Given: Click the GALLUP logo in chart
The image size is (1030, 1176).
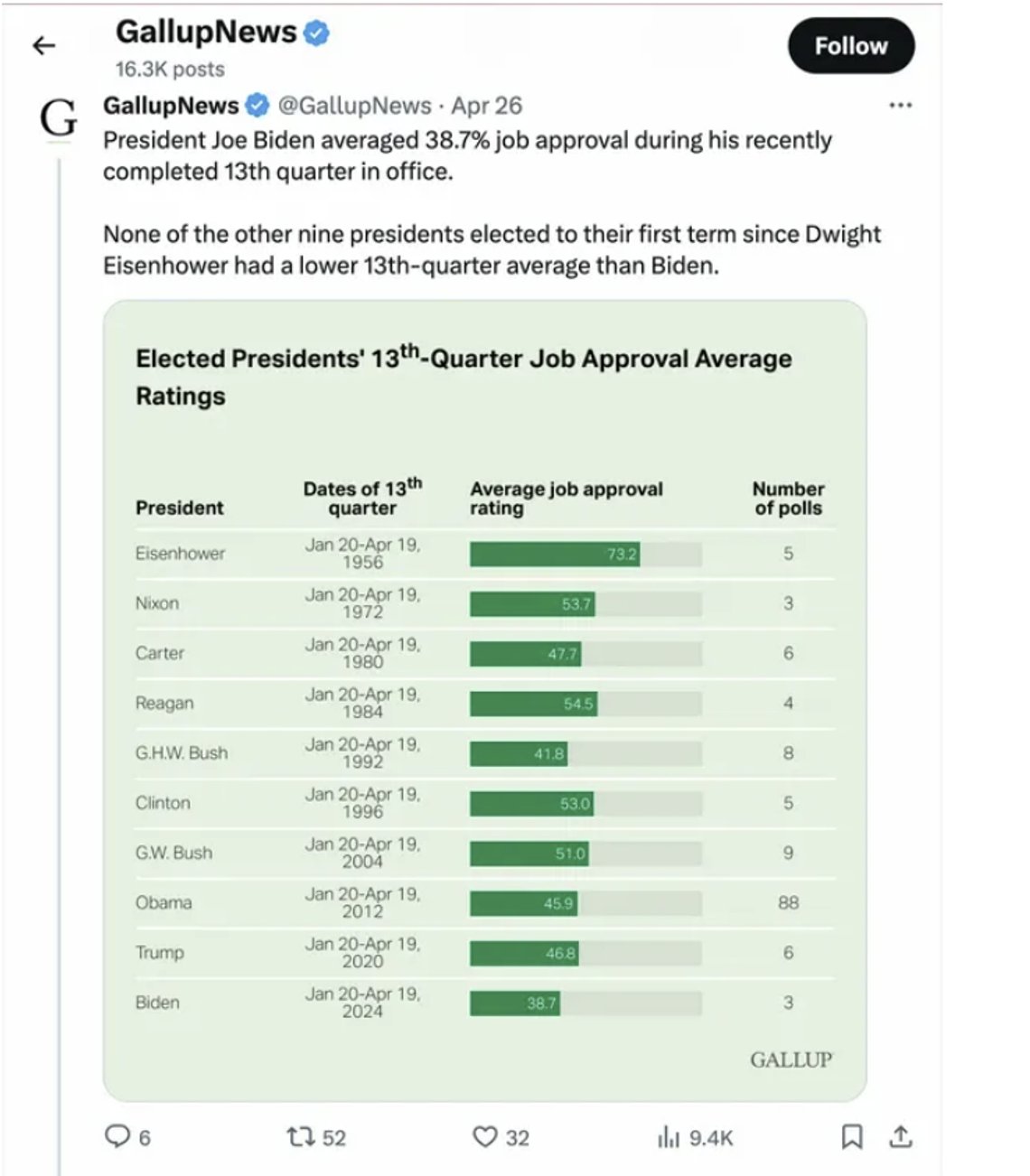Looking at the screenshot, I should click(791, 1059).
